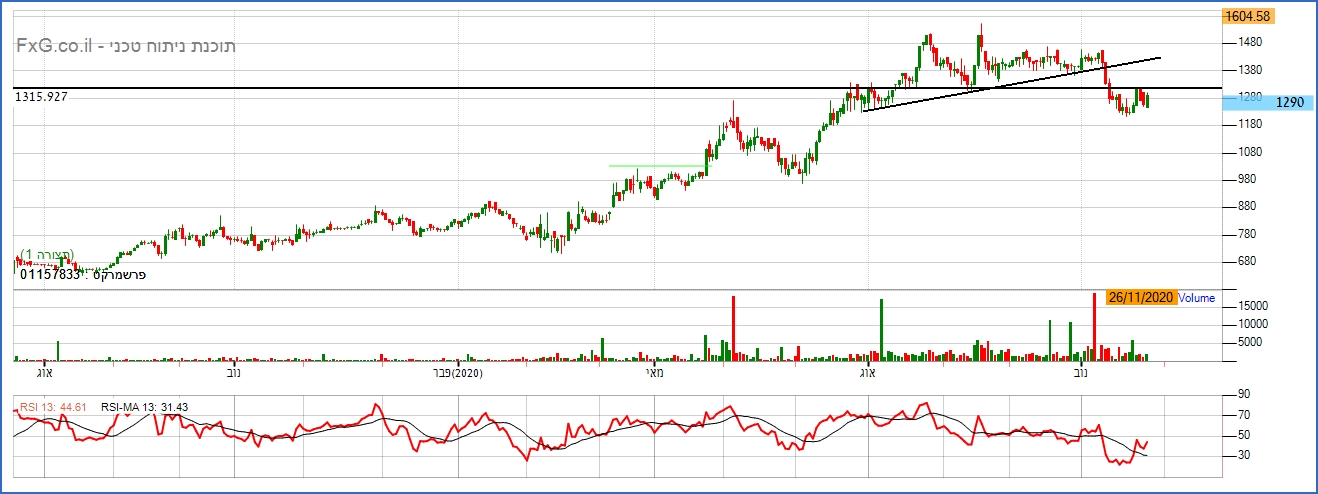Screen dimensions: 1318x494
Task: Select the short light green horizontal line
Action: (x=655, y=165)
